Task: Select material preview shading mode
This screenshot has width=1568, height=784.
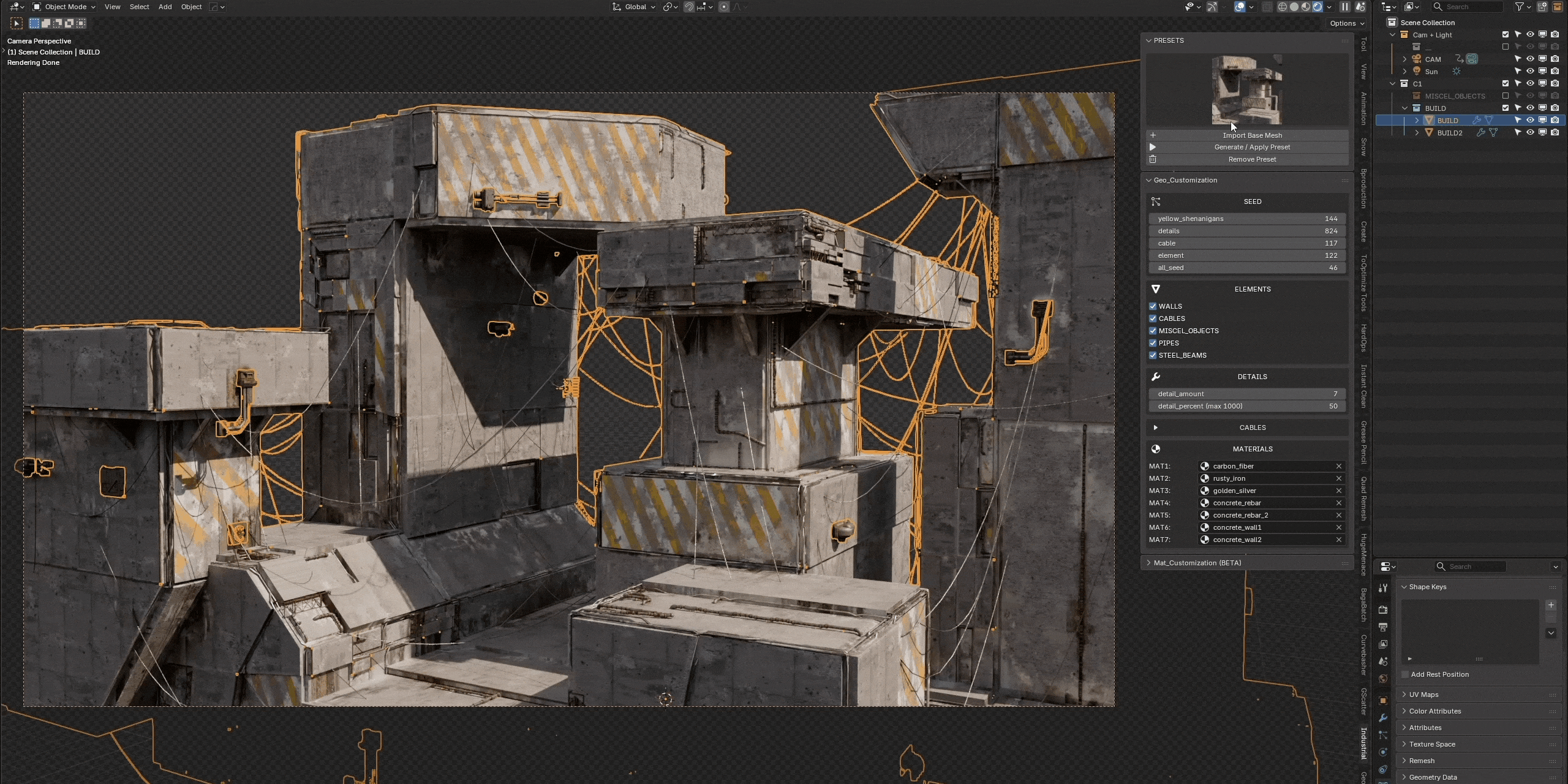Action: pos(1306,7)
